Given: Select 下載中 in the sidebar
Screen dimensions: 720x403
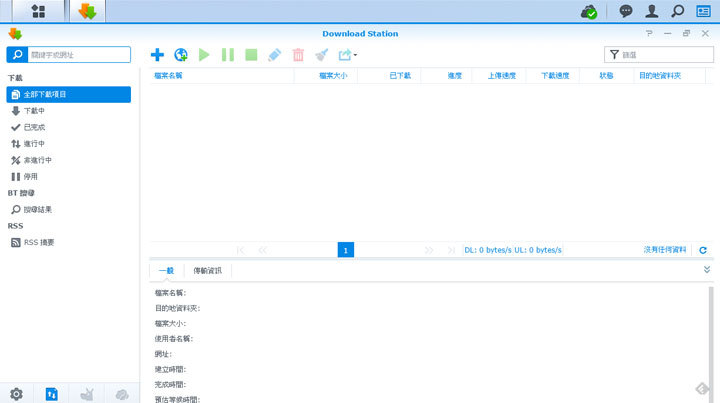Looking at the screenshot, I should click(34, 111).
